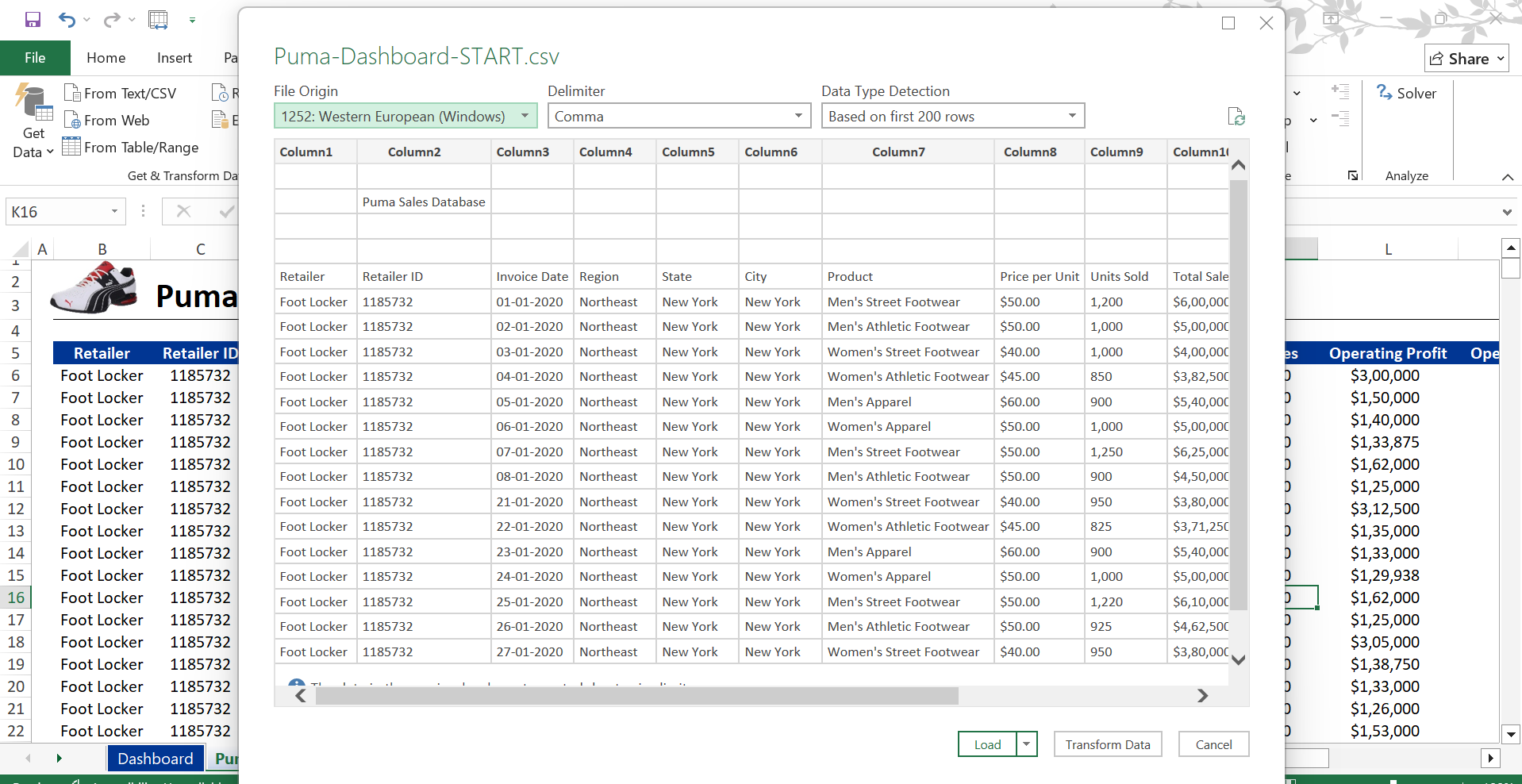Launch the Solver tool
Screen dimensions: 1522x784
pos(1406,93)
